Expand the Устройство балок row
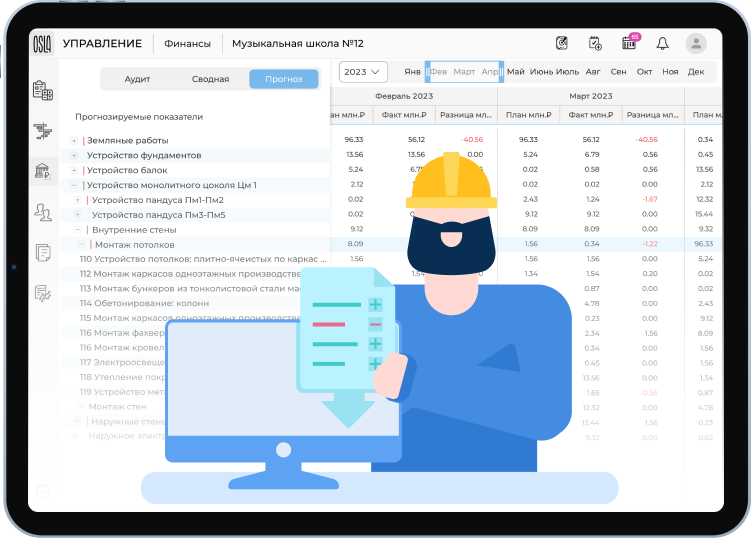Screen dimensions: 751x538 tap(74, 170)
